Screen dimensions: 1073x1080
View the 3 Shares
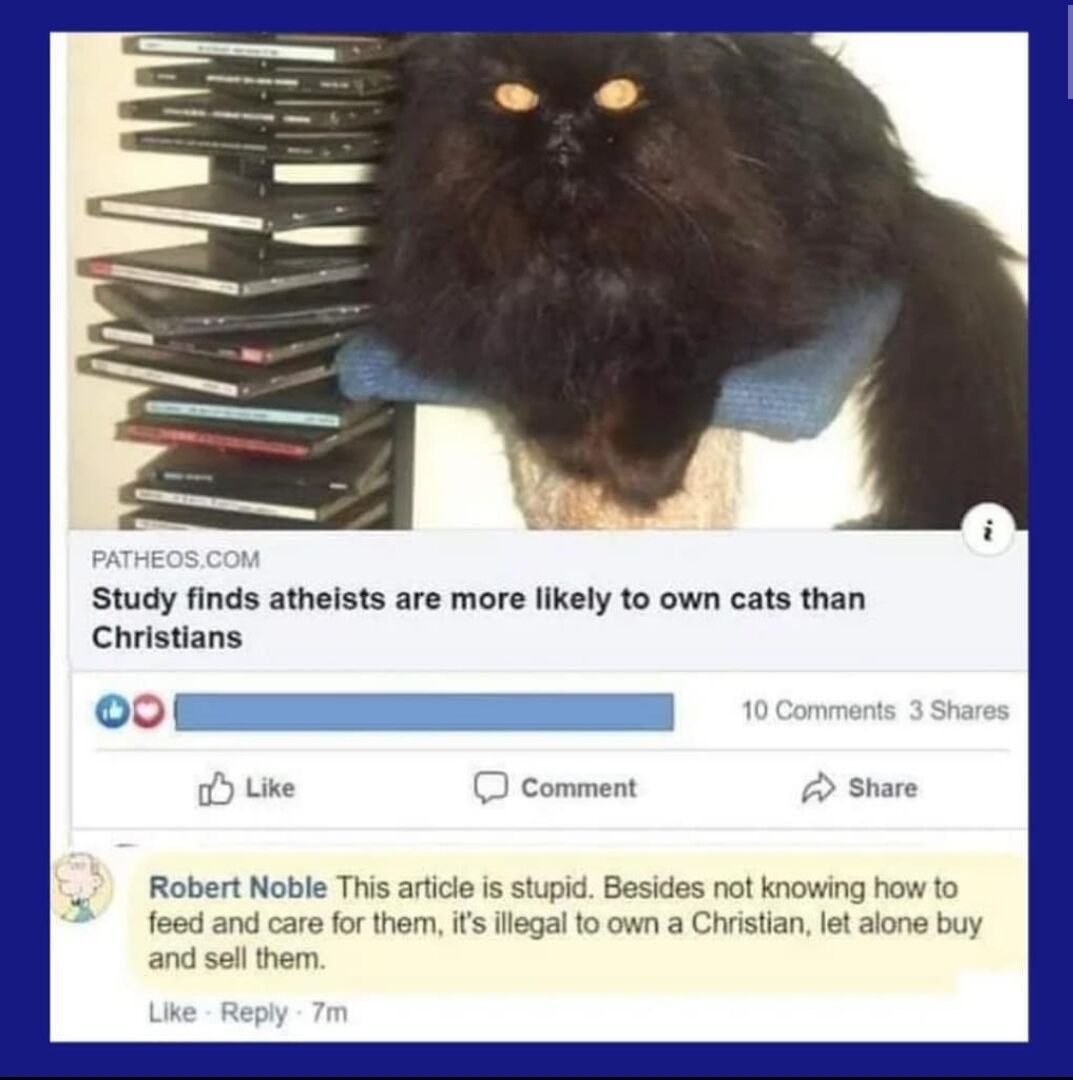tap(959, 710)
